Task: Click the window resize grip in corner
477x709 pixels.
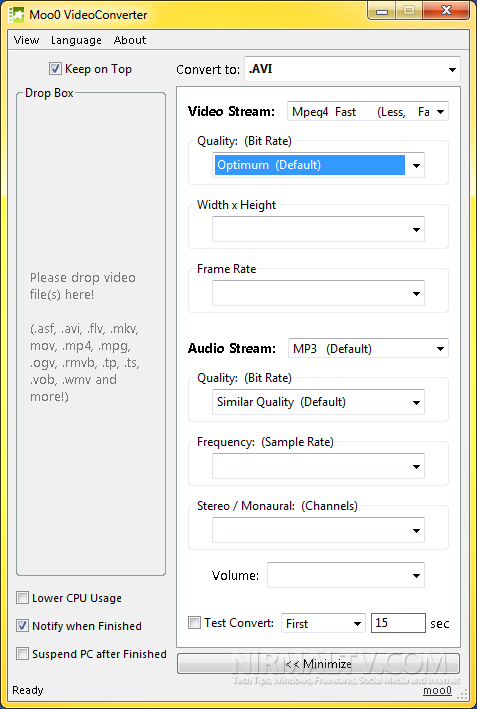Action: tap(462, 694)
